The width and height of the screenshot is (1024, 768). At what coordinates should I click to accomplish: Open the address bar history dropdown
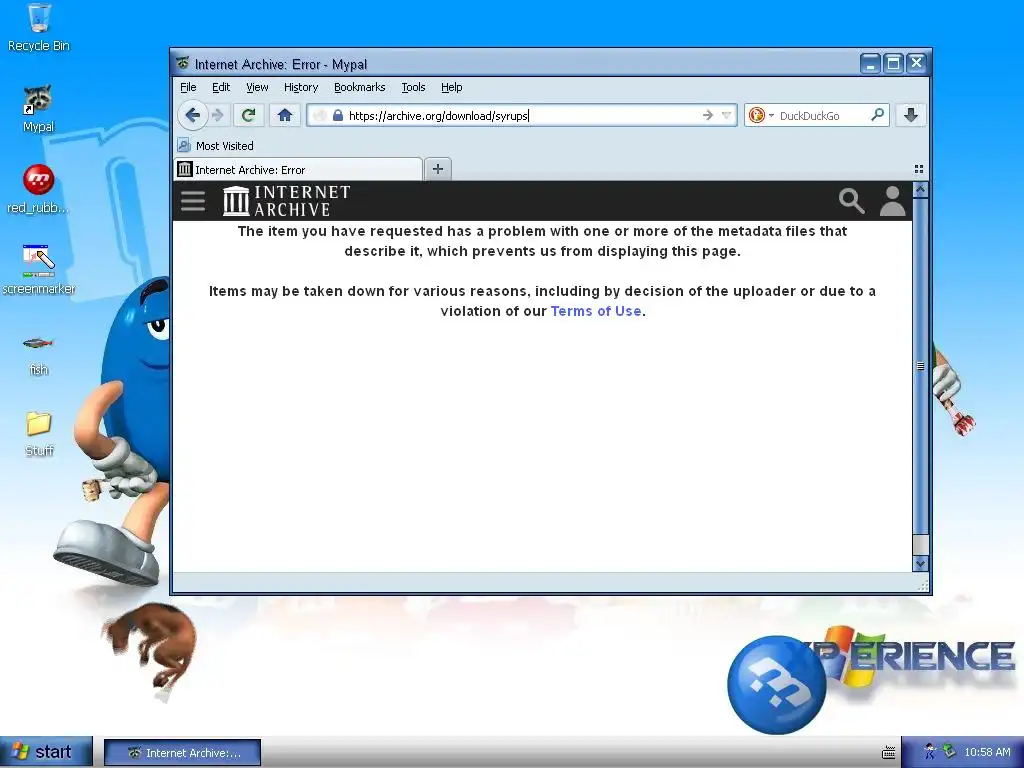(x=726, y=116)
